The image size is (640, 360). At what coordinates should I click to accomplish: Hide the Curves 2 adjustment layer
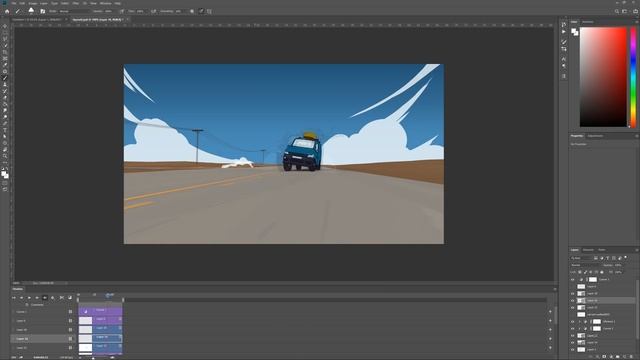572,329
